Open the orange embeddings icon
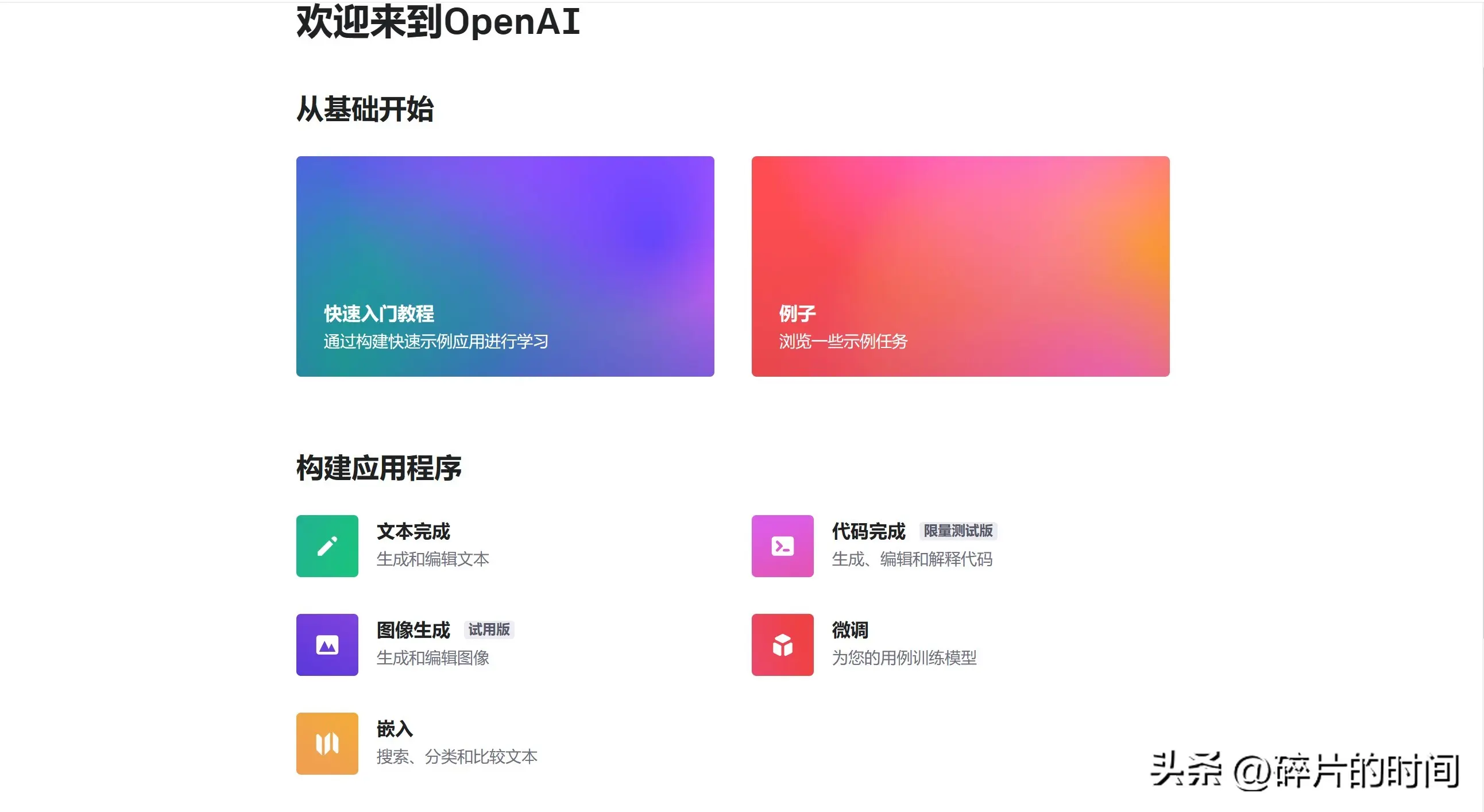 click(x=327, y=744)
